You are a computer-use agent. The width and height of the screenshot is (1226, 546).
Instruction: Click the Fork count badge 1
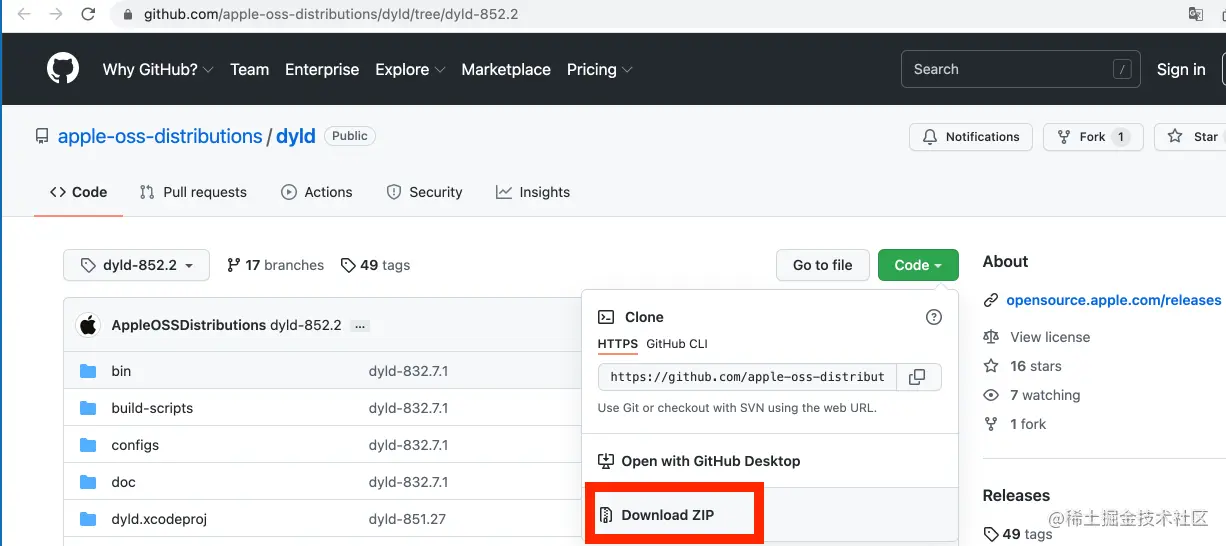pyautogui.click(x=1121, y=137)
